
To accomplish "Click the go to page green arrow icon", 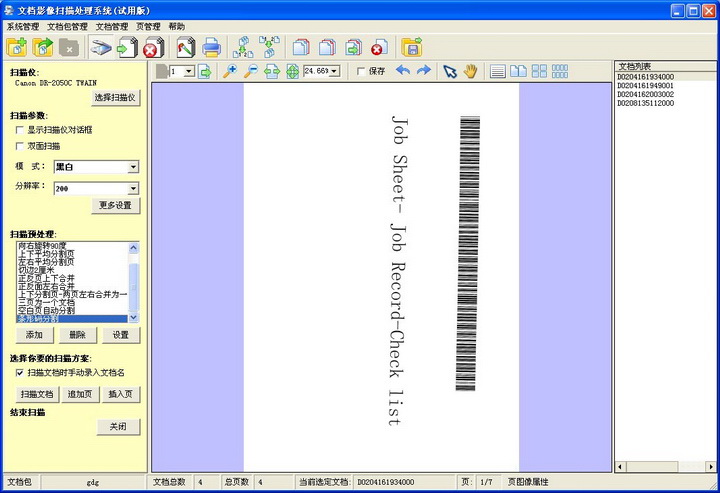I will tap(204, 72).
